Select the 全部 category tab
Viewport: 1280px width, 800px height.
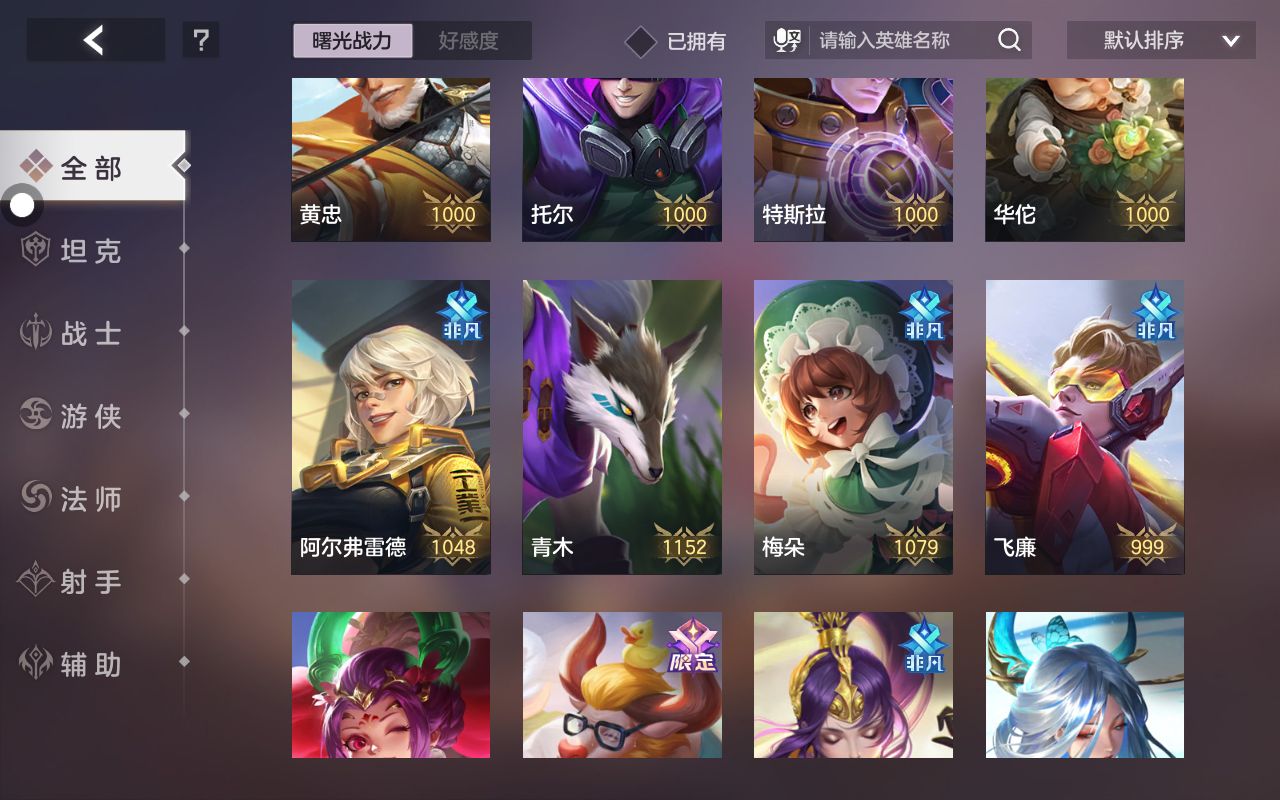pyautogui.click(x=92, y=166)
